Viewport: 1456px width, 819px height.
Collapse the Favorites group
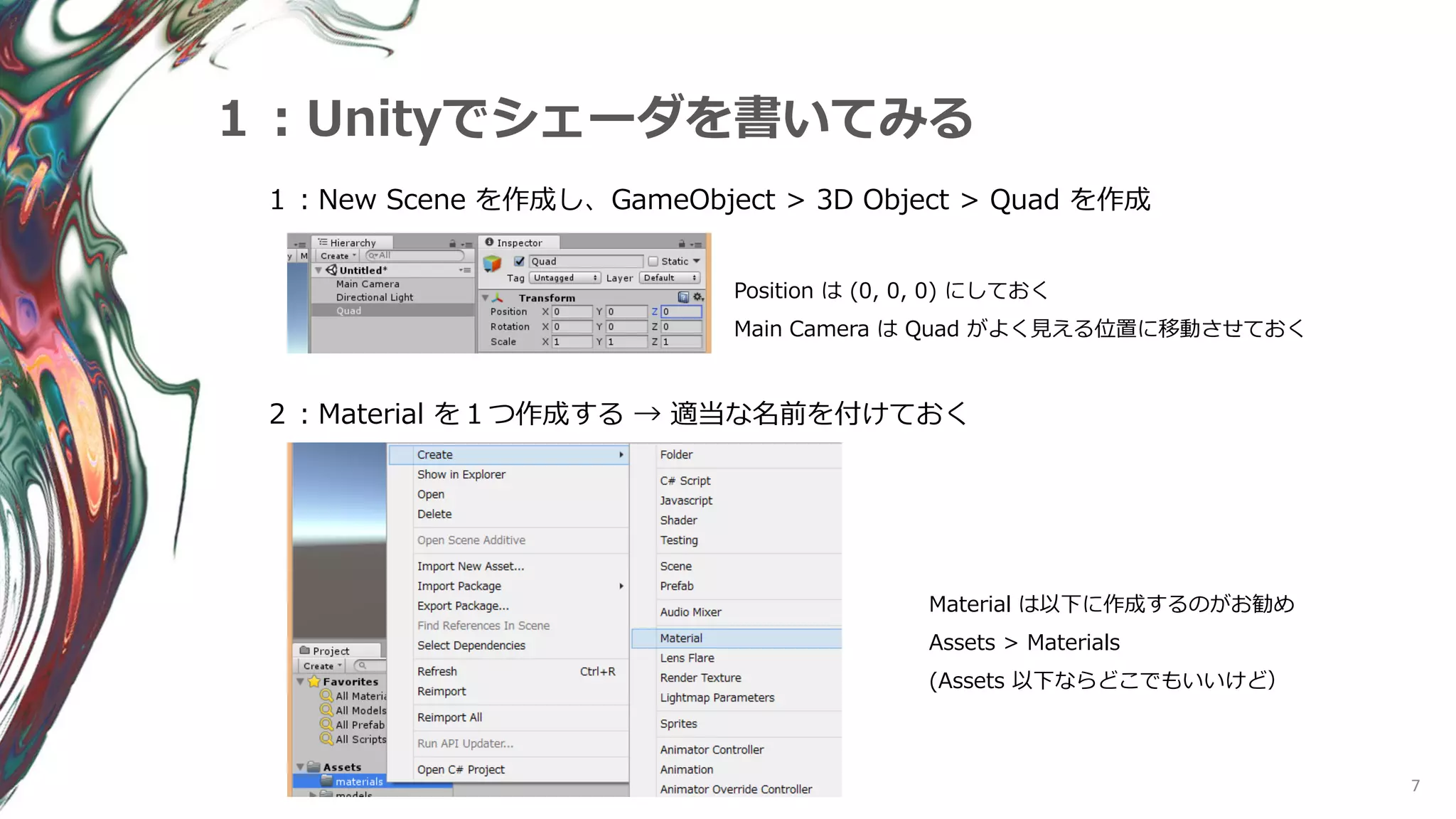[x=301, y=681]
